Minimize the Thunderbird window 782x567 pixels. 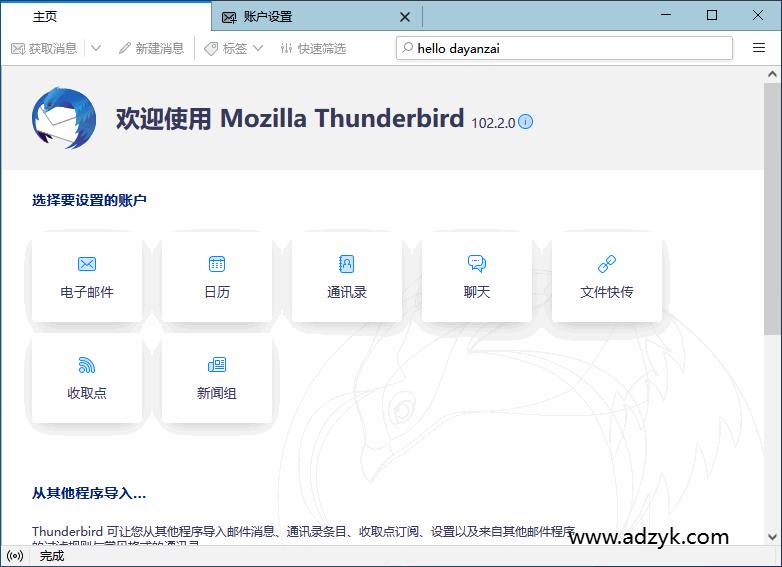[666, 15]
